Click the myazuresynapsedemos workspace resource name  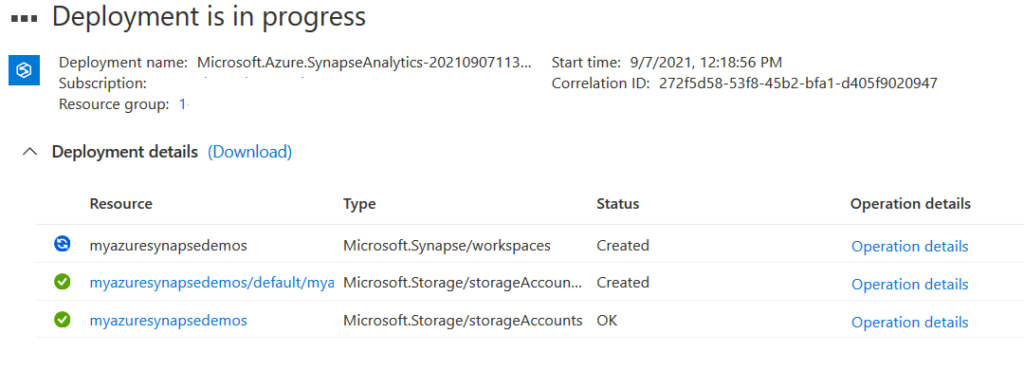point(168,246)
